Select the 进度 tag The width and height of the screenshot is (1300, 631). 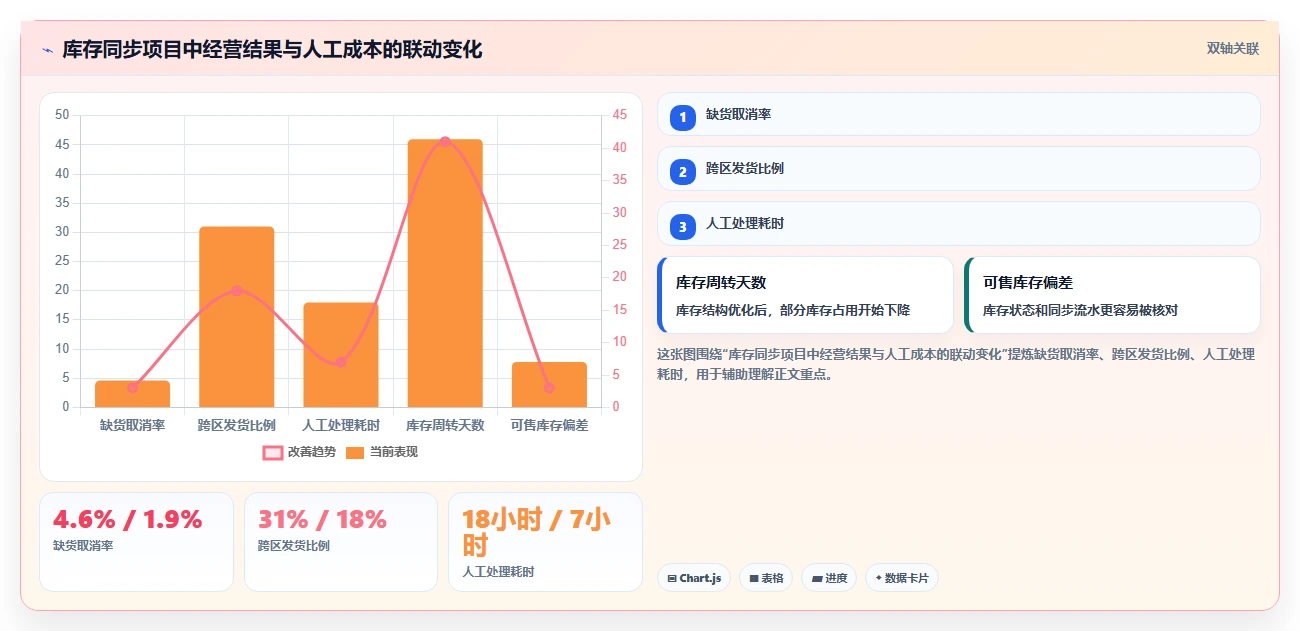coord(829,578)
